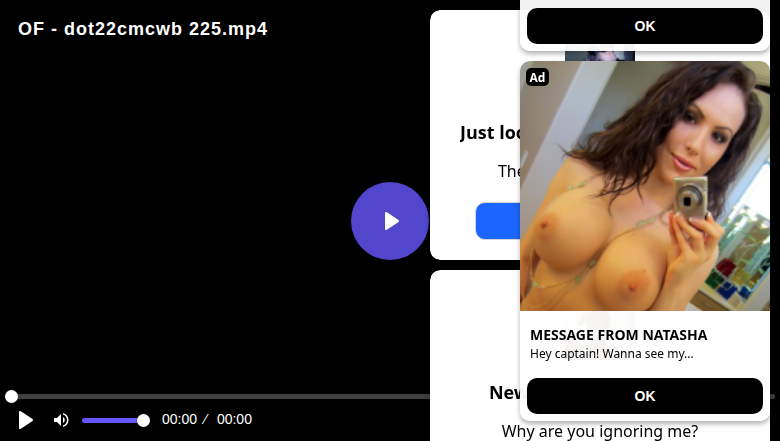Click the partly hidden 'New' heading in the lower card
780x441 pixels.
pos(505,393)
